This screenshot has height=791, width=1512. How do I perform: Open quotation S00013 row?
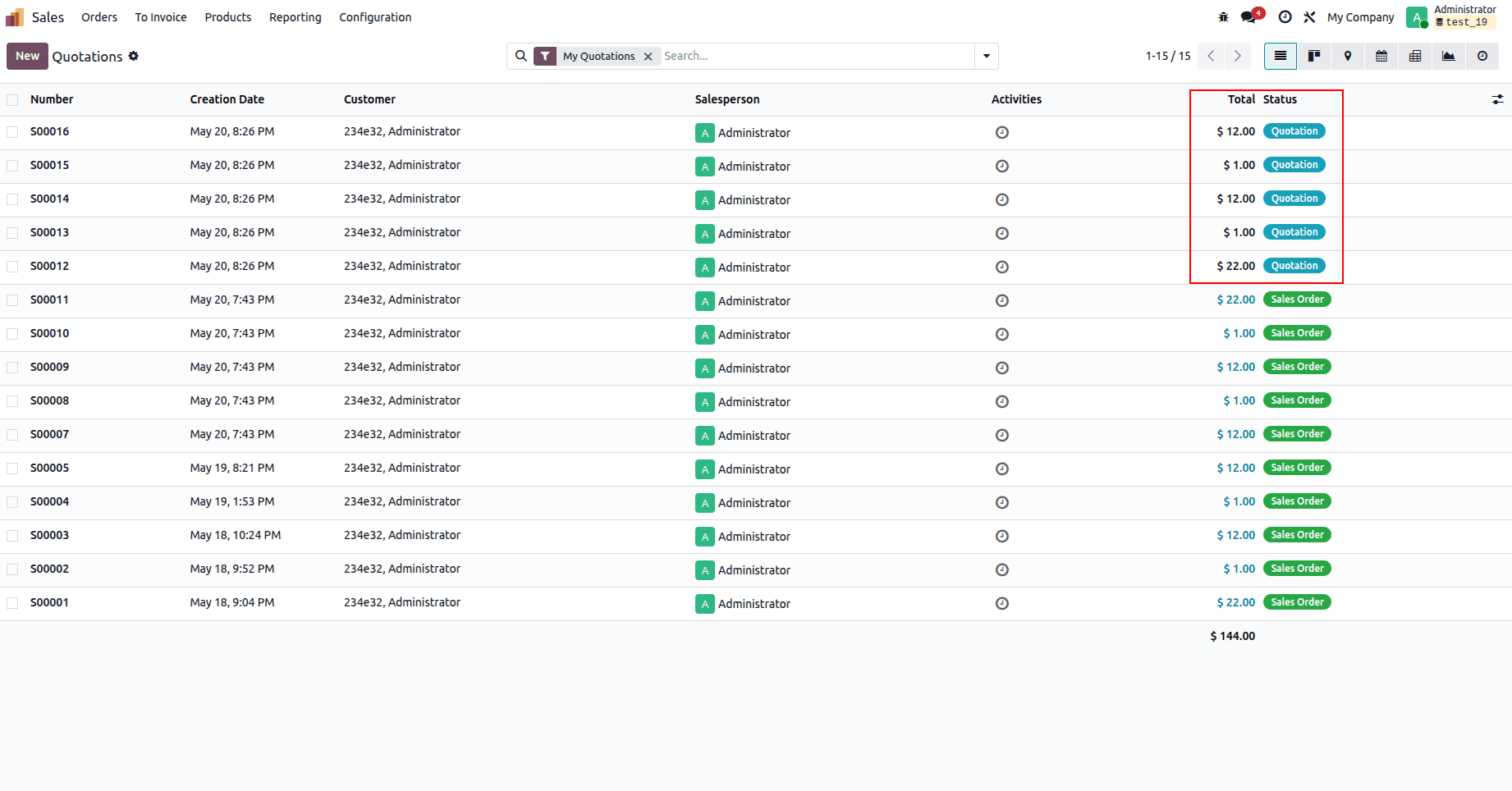[756, 233]
